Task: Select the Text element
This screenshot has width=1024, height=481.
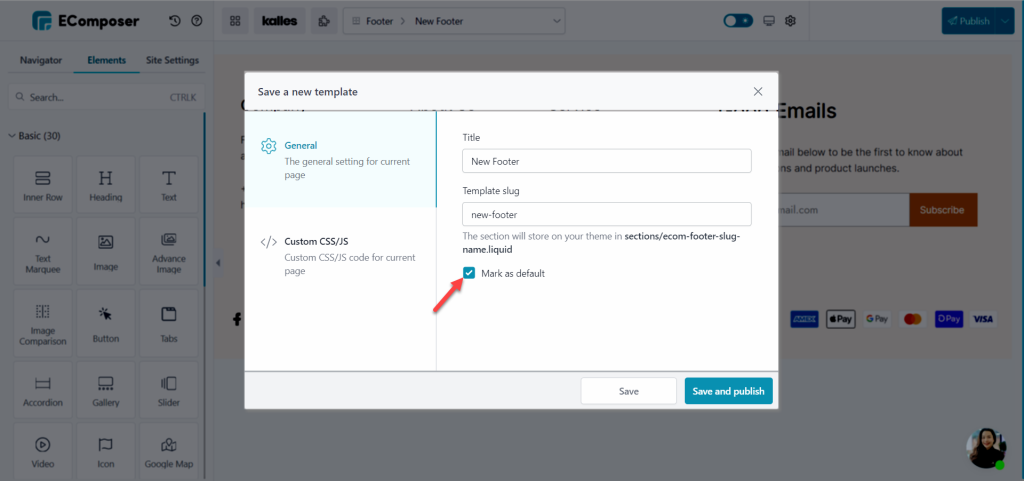Action: (169, 184)
